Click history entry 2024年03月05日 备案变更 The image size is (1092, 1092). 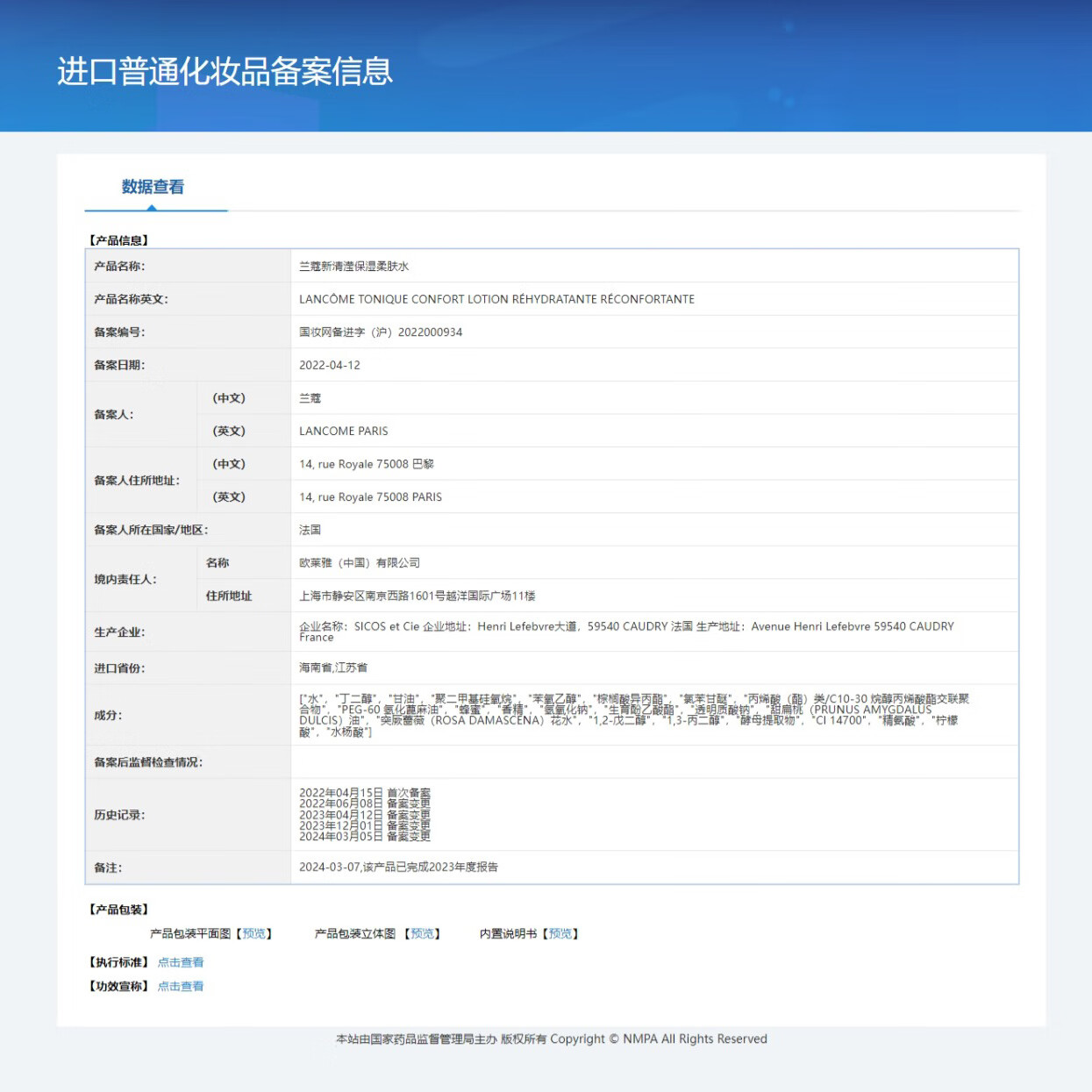(x=365, y=837)
